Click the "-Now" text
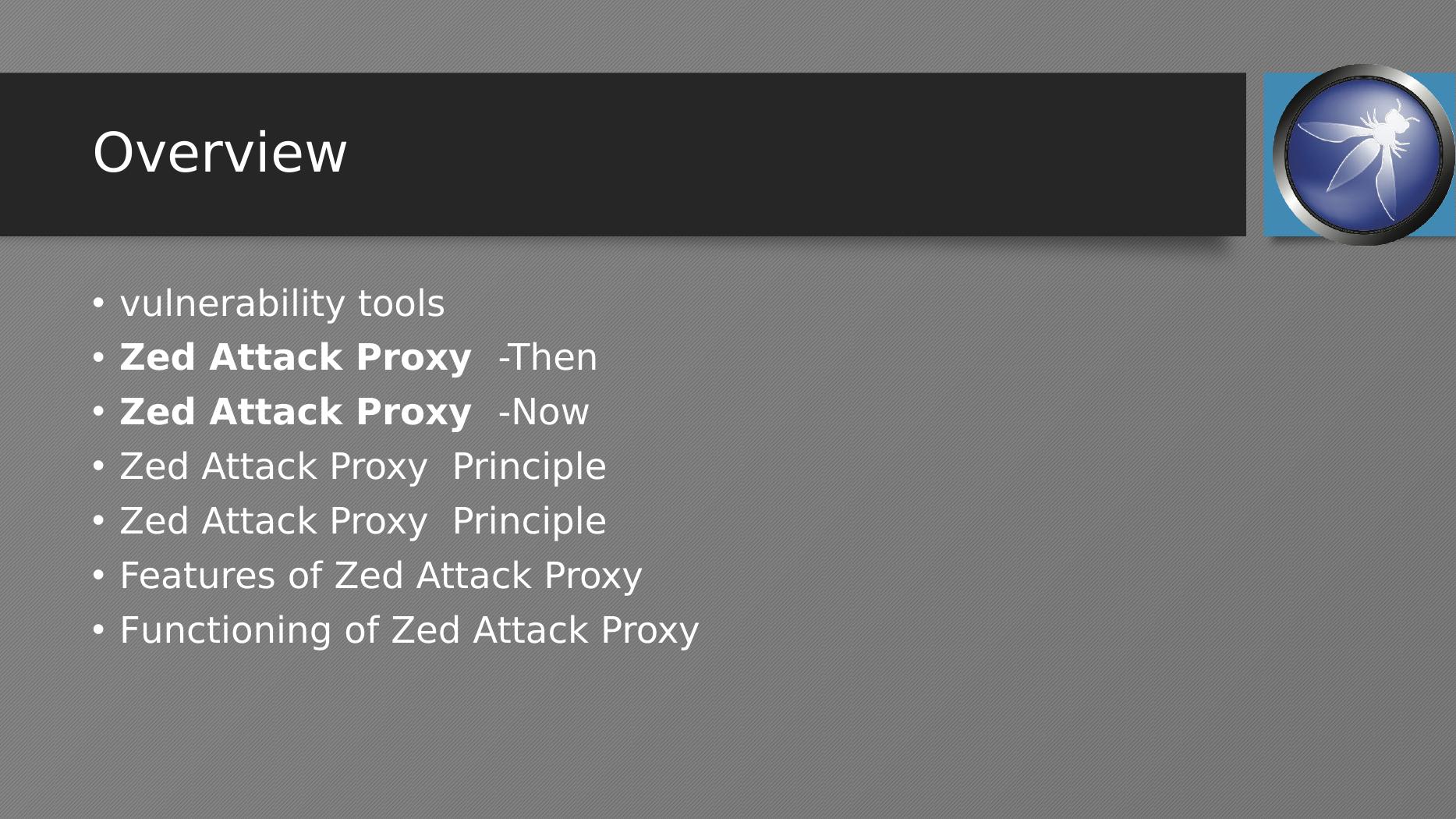Screen dimensions: 1456x819 [x=544, y=413]
